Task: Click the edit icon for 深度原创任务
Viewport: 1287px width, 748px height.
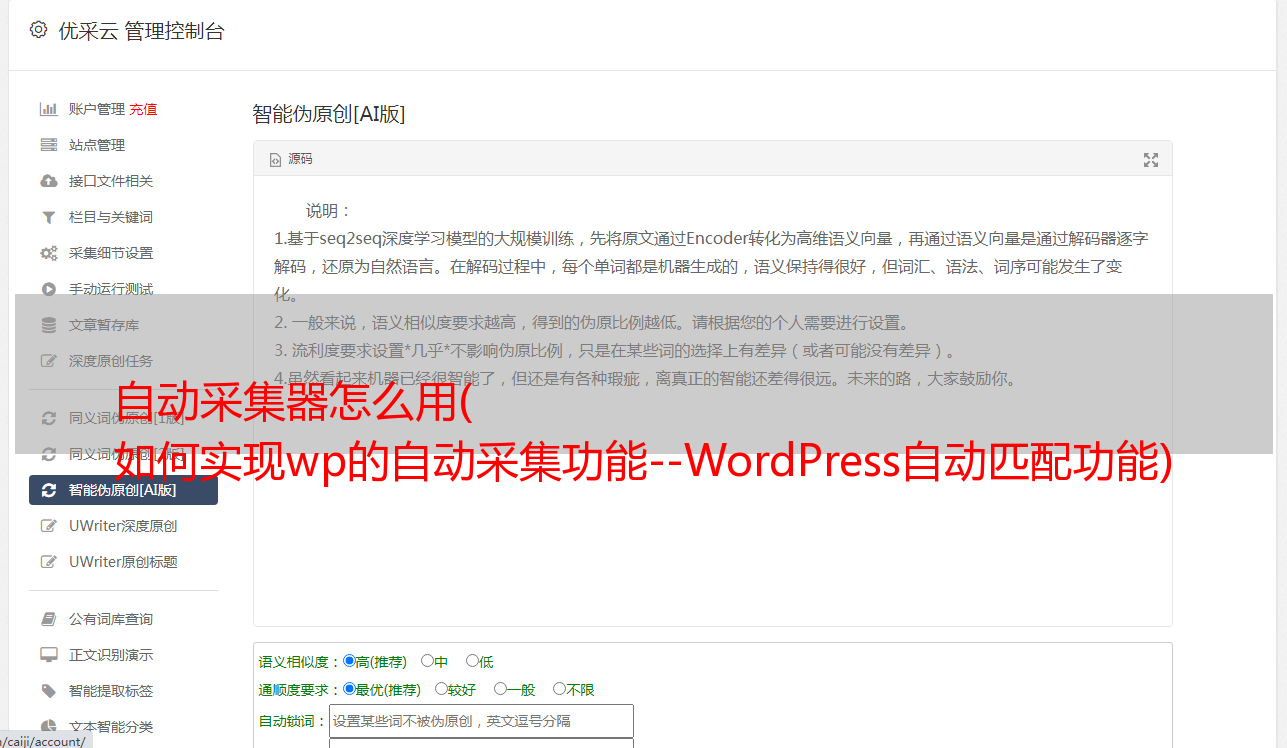Action: pos(48,361)
